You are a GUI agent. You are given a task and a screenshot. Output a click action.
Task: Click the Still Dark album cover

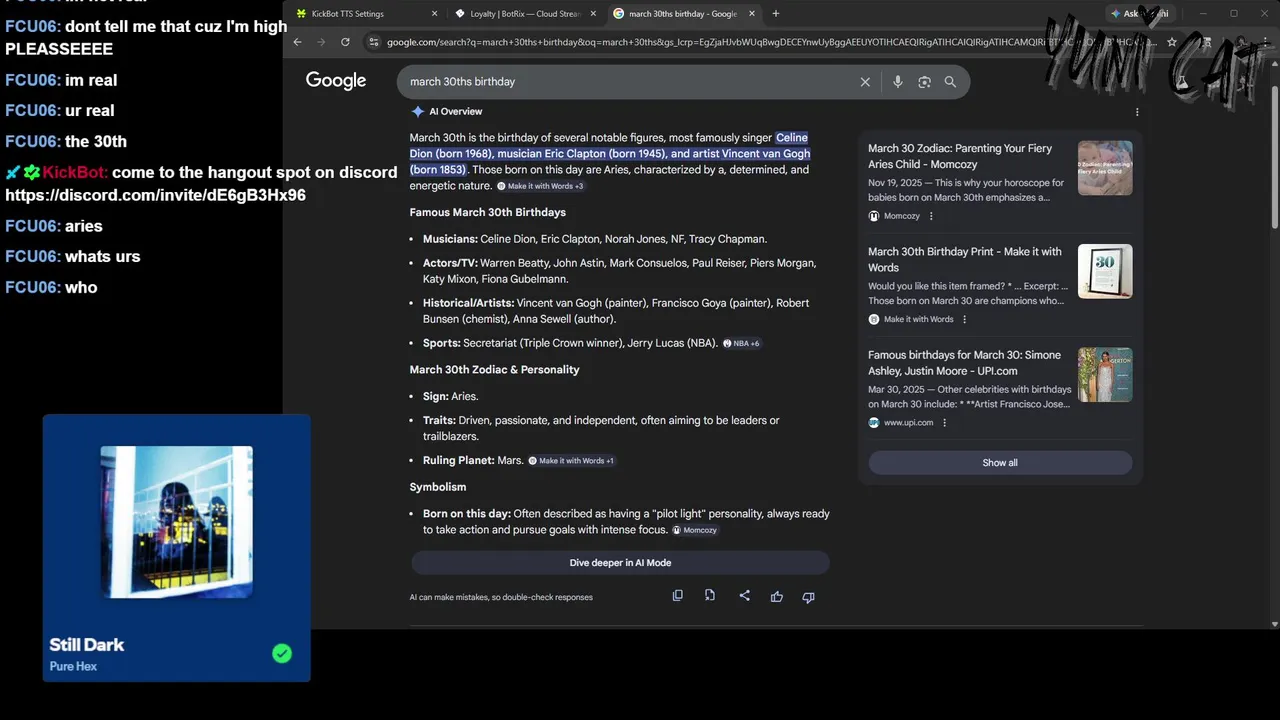pyautogui.click(x=176, y=522)
